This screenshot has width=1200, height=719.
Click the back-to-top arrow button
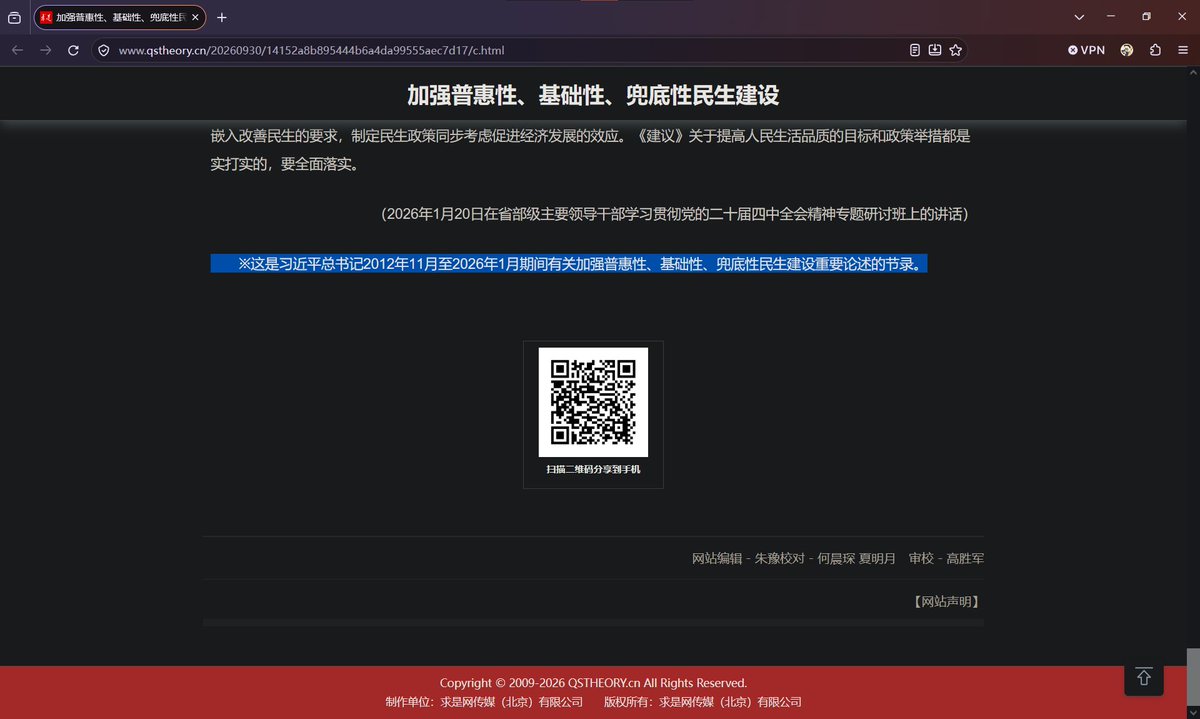pyautogui.click(x=1144, y=677)
